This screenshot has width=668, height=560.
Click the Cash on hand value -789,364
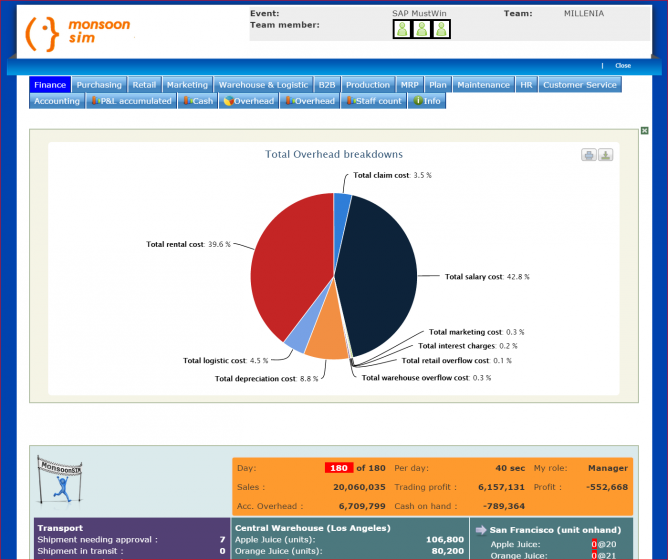click(x=504, y=506)
